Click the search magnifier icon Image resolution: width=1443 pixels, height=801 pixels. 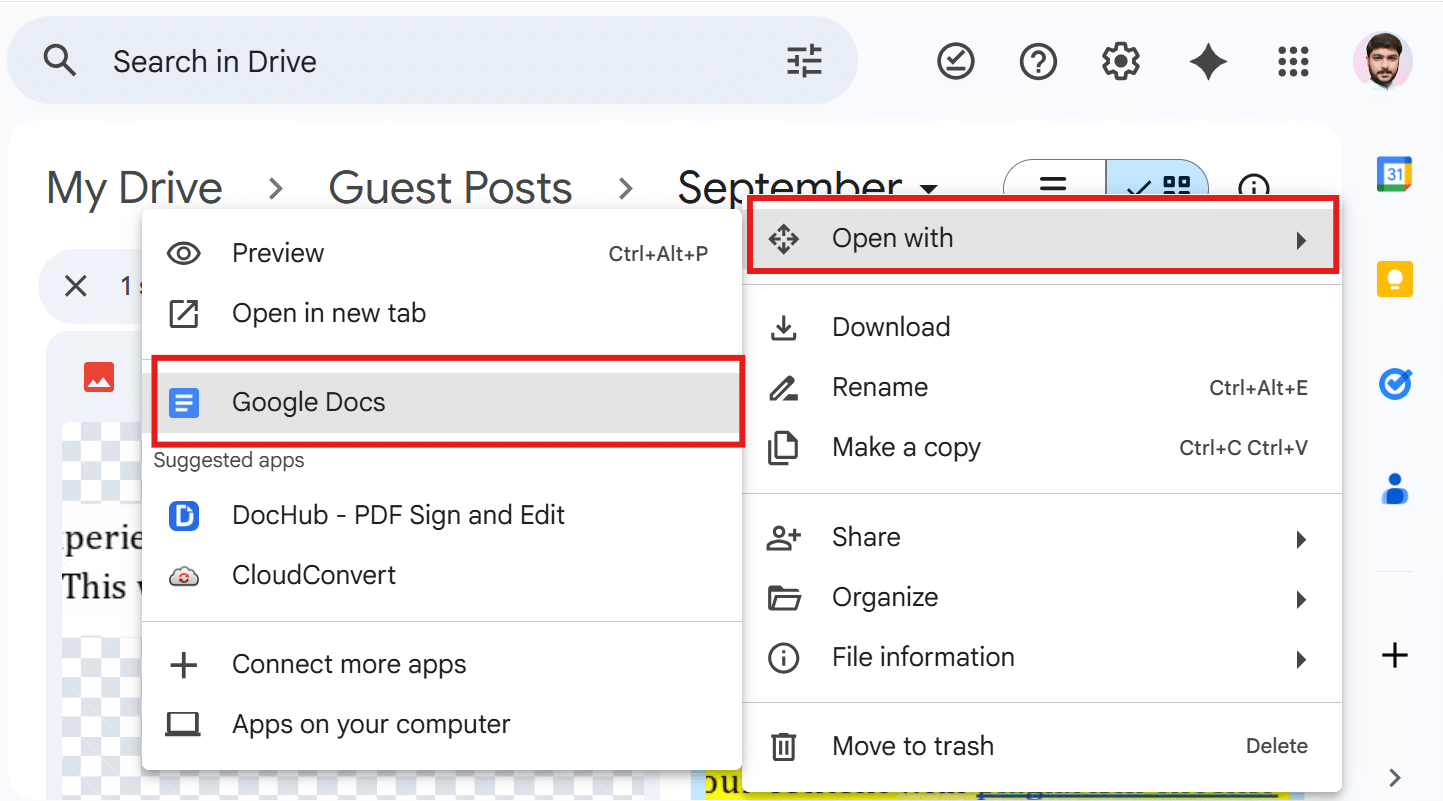point(60,62)
